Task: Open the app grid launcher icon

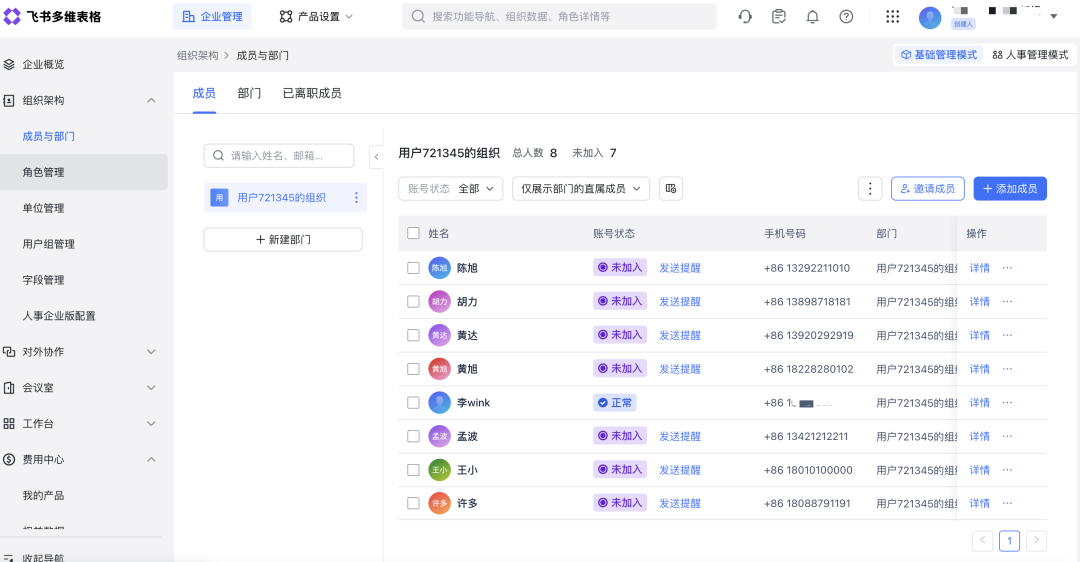Action: 893,17
